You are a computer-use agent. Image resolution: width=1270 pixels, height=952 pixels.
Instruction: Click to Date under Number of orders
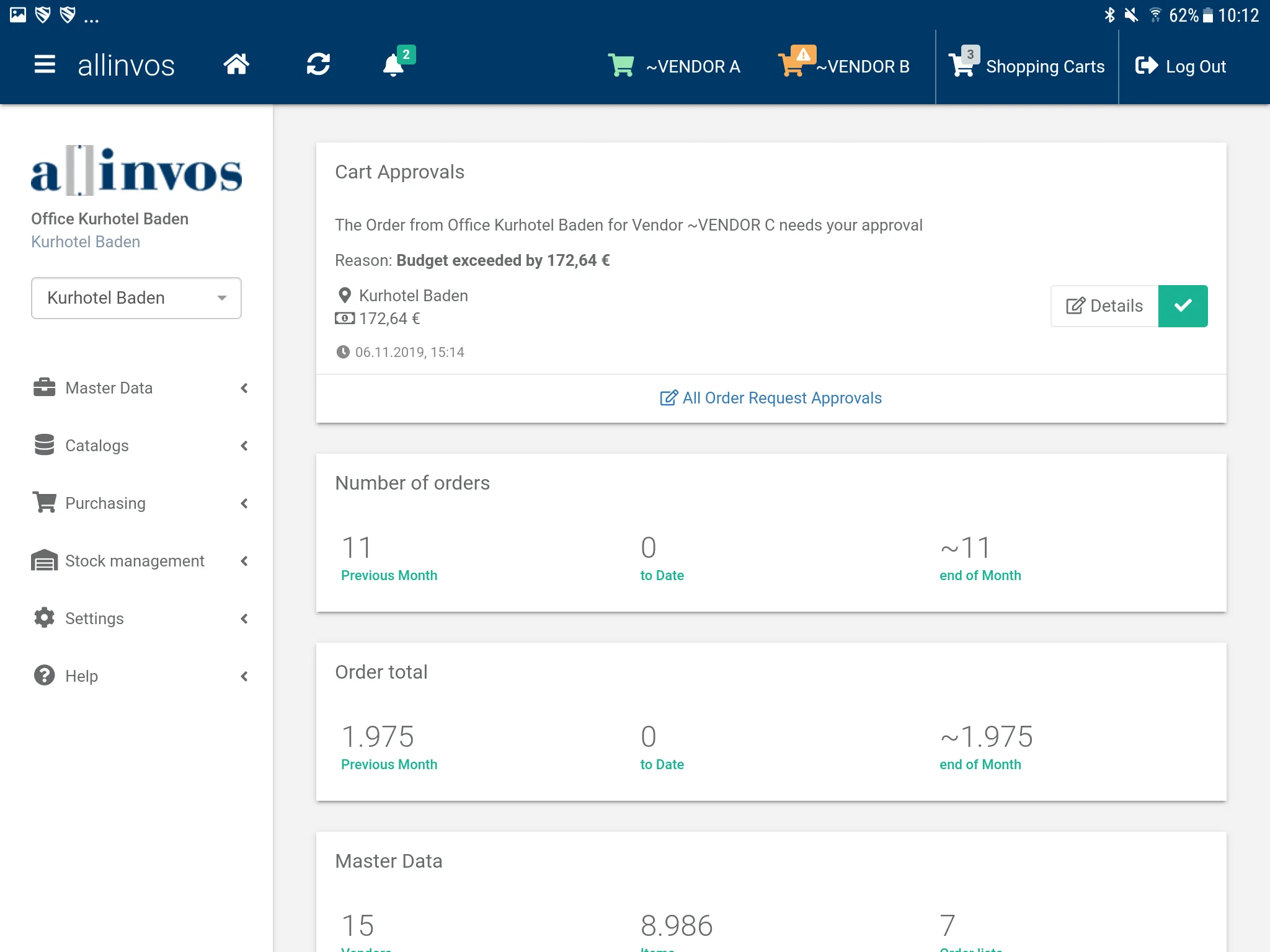[x=662, y=575]
